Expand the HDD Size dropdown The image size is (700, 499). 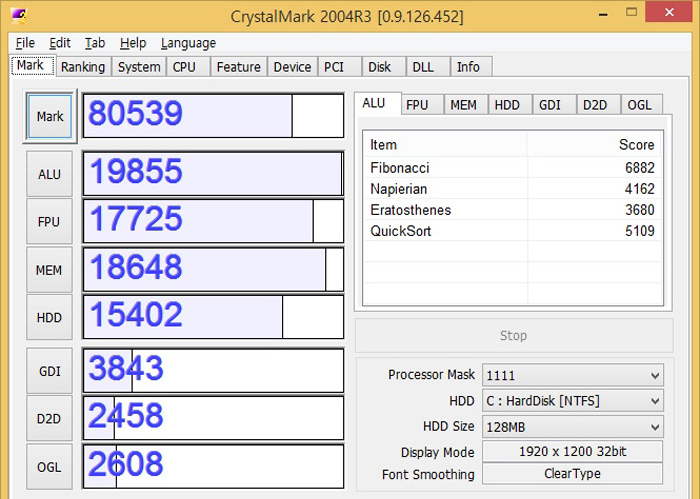coord(573,427)
